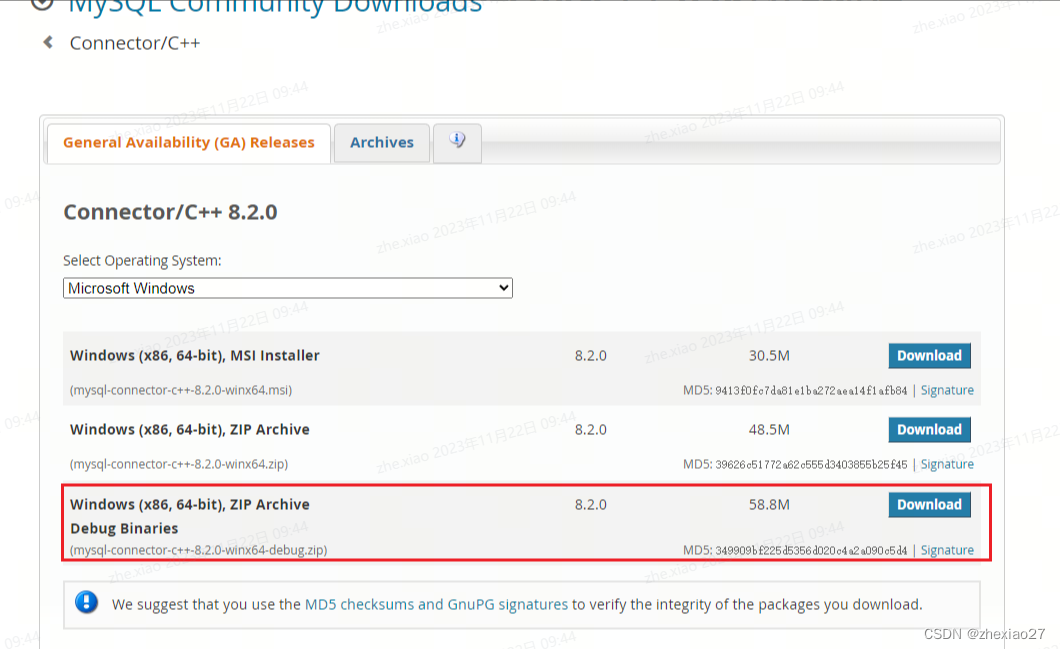Open MD5 checksums and GnuPG signatures link
Image resolution: width=1060 pixels, height=649 pixels.
(x=436, y=604)
